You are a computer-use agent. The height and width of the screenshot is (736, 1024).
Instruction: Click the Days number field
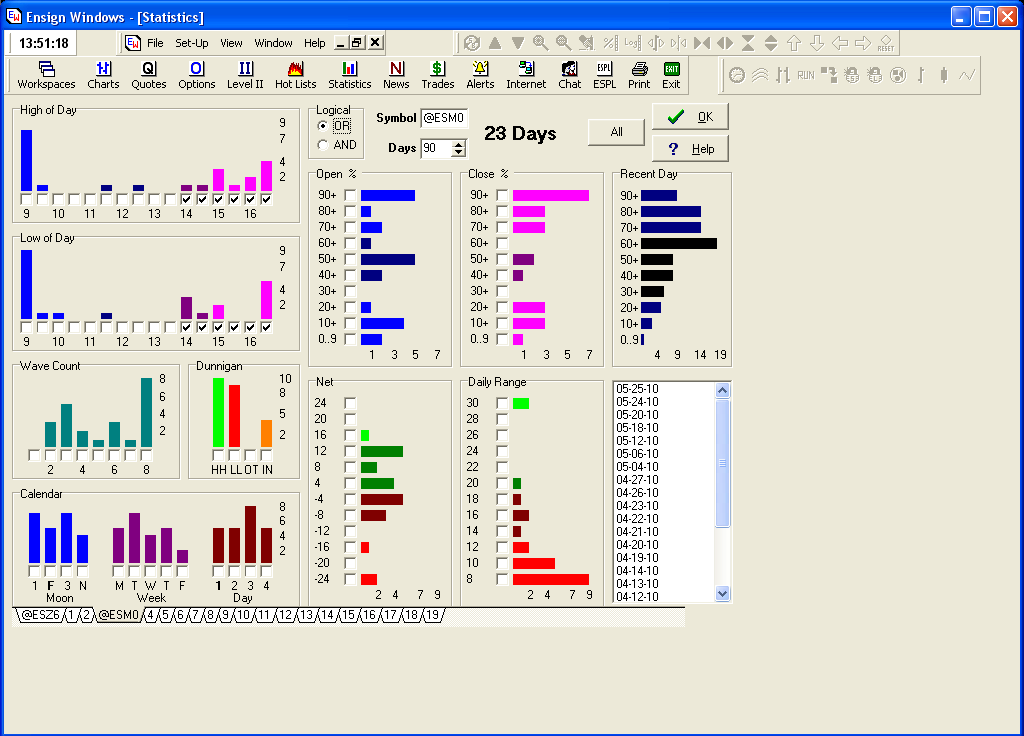[x=437, y=148]
